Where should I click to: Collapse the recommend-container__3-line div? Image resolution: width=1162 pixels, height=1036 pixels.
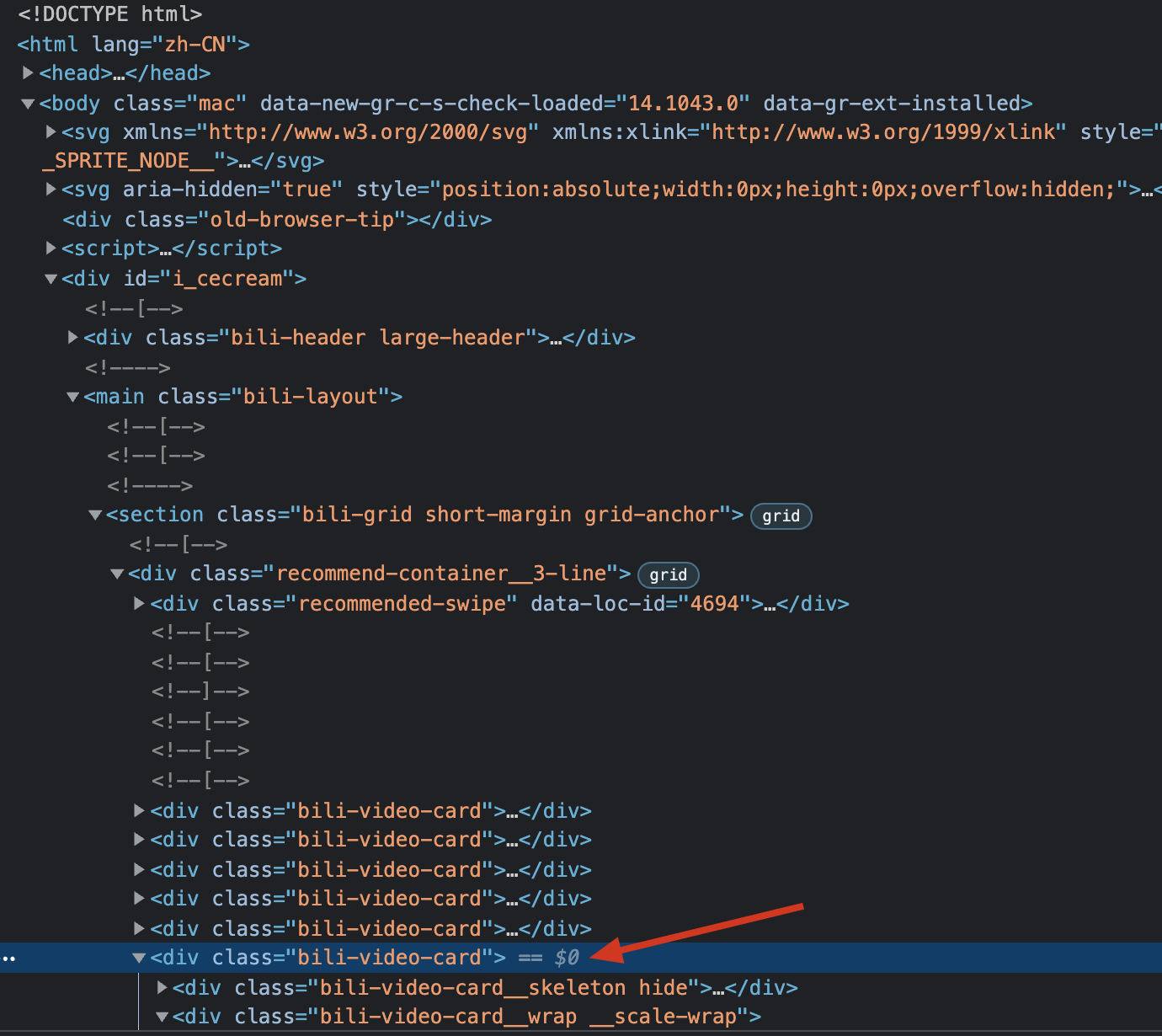117,574
